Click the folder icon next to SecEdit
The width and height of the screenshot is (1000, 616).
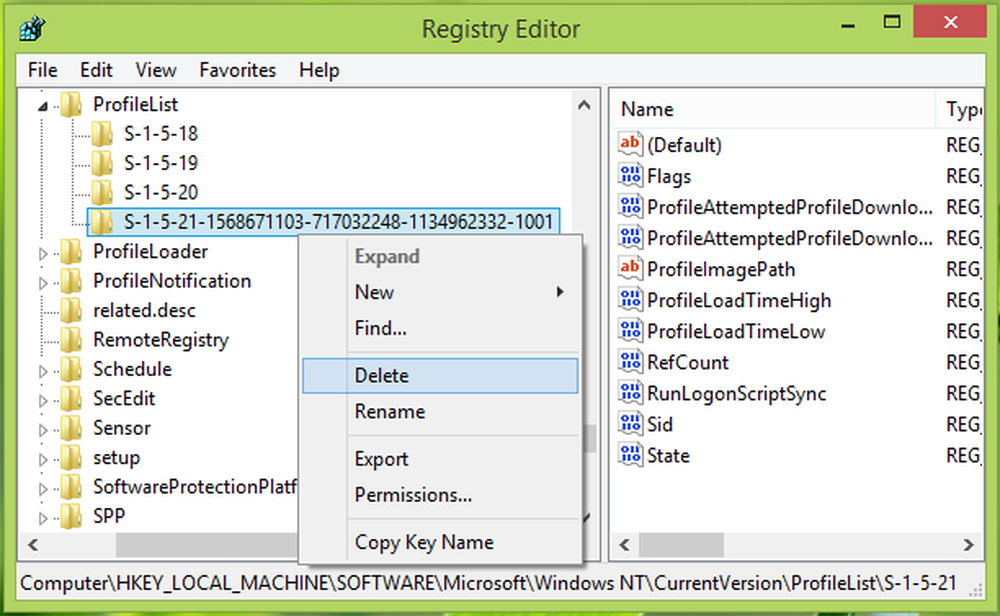tap(71, 399)
